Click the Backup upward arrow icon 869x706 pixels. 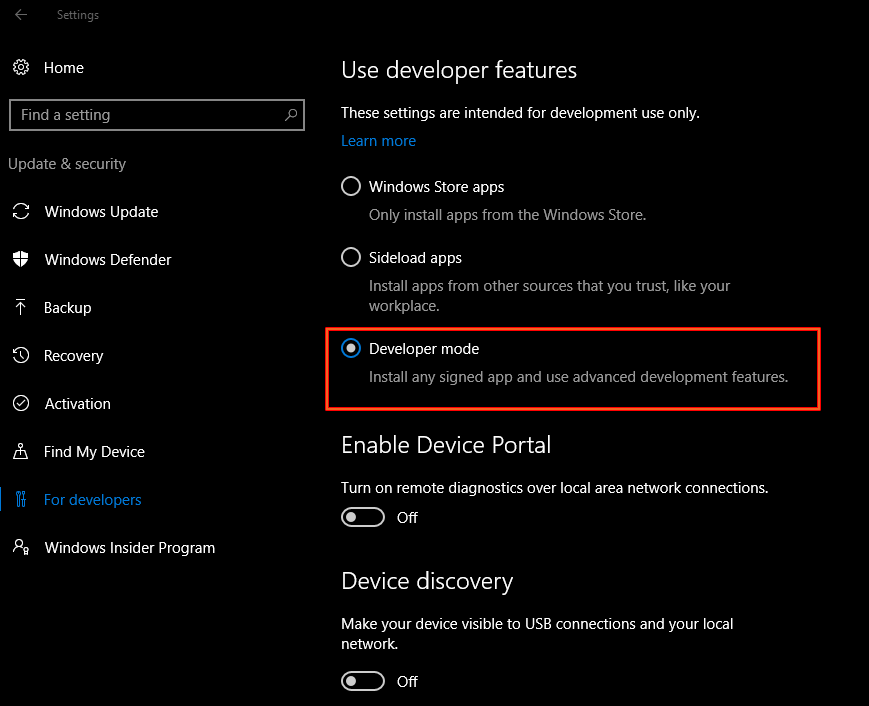point(21,308)
